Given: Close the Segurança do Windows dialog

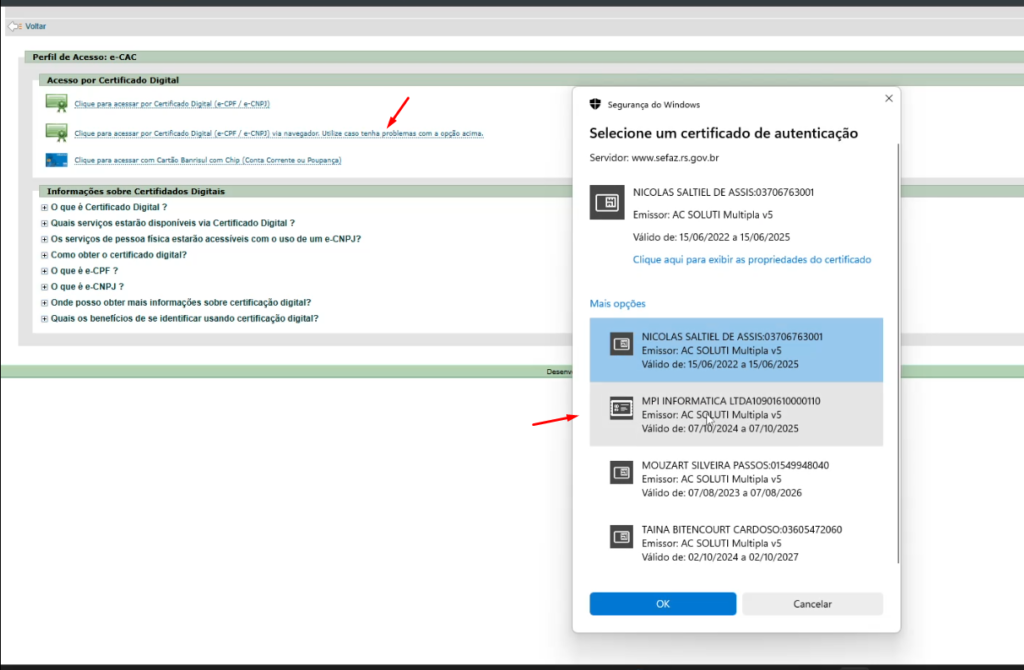Looking at the screenshot, I should tap(888, 99).
